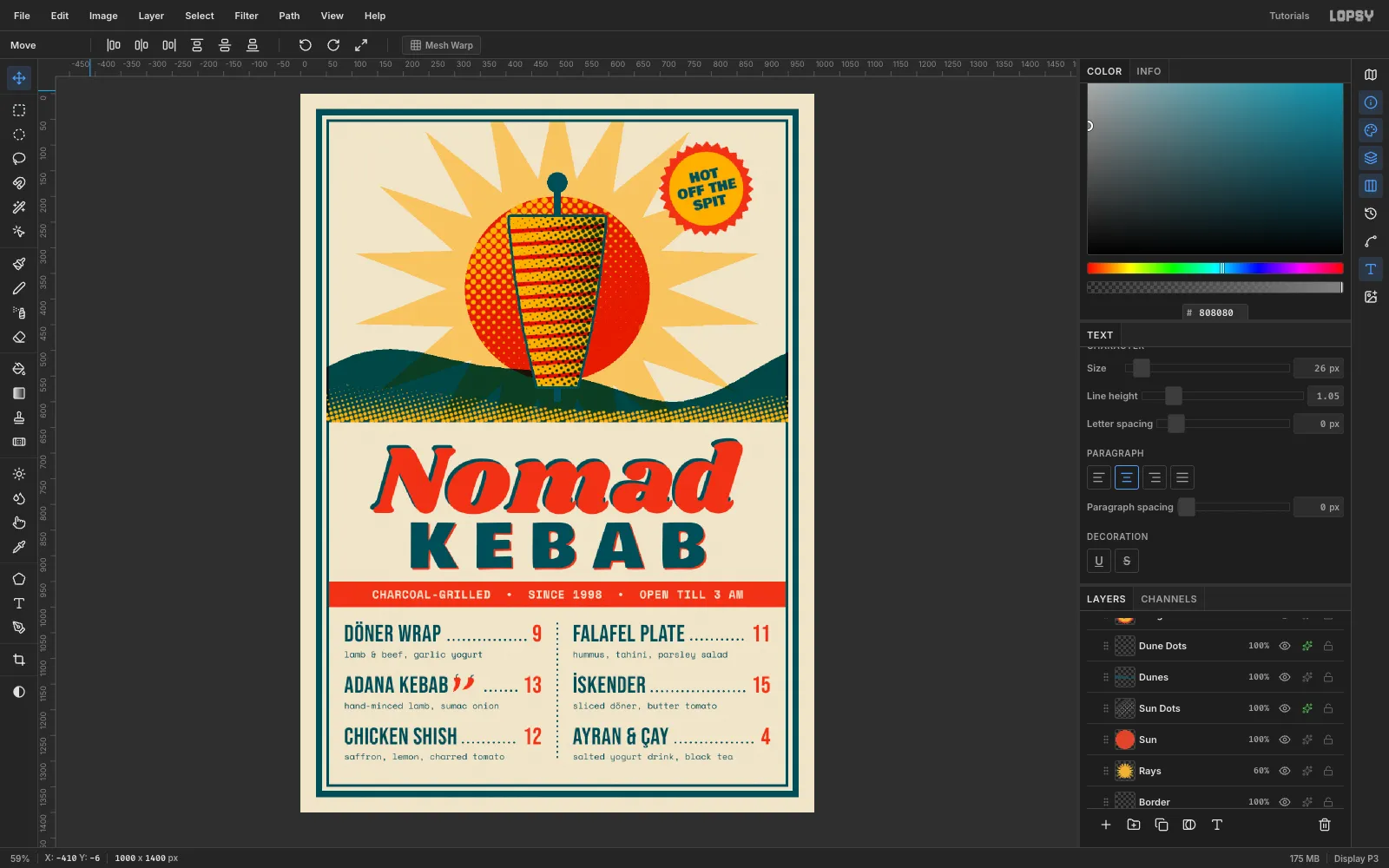Select the Pencil tool
This screenshot has width=1389, height=868.
tap(19, 288)
